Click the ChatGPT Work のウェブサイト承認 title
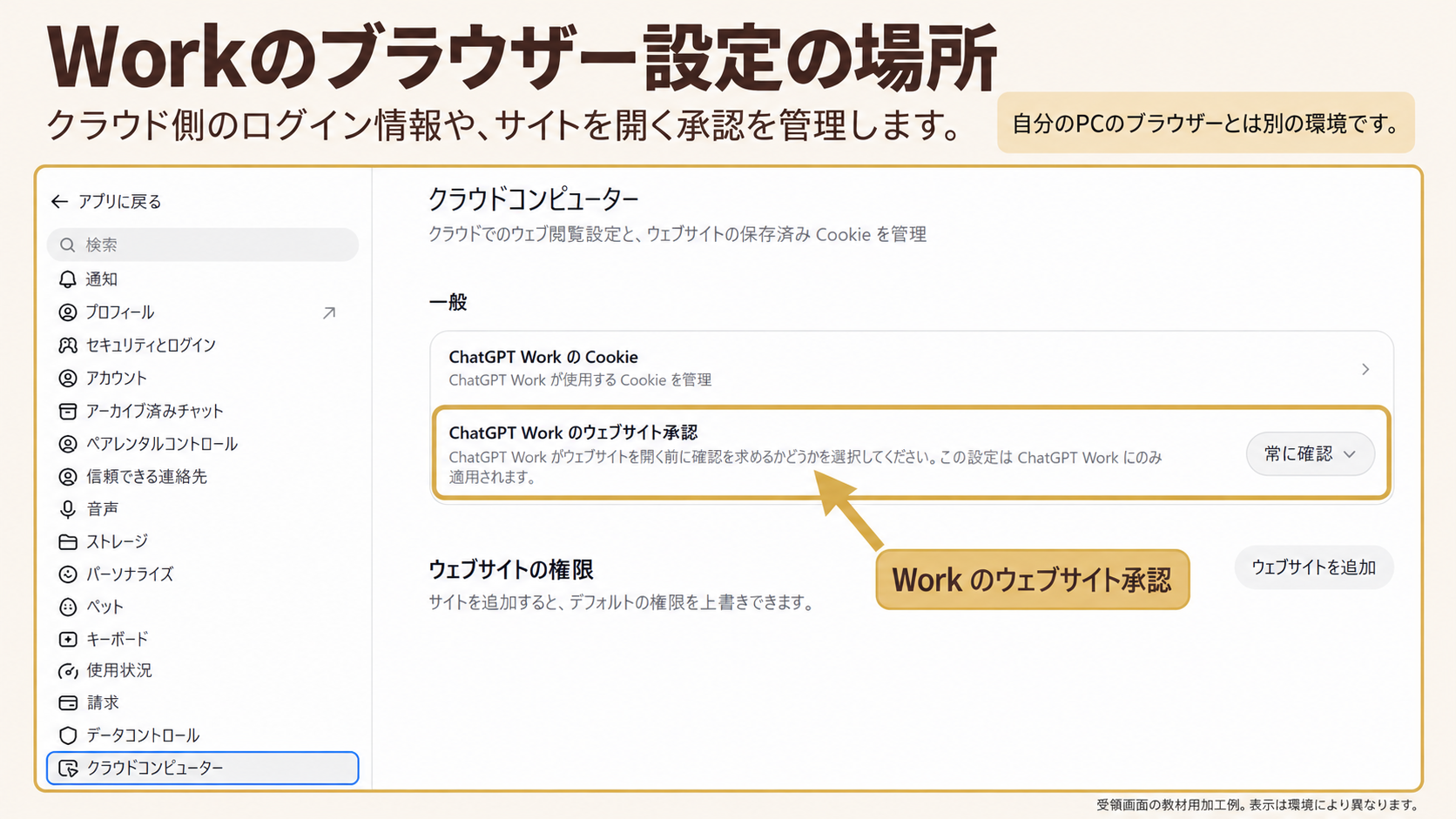 point(573,433)
